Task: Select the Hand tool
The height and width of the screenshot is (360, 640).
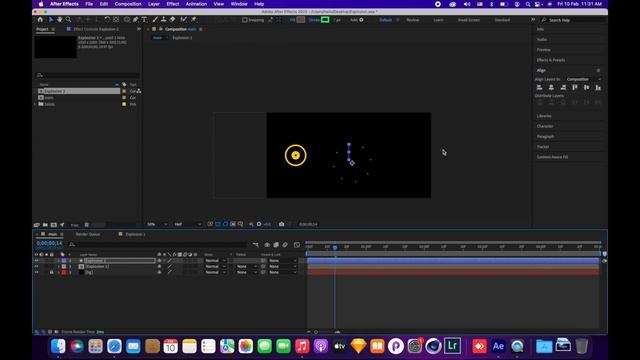Action: click(60, 20)
